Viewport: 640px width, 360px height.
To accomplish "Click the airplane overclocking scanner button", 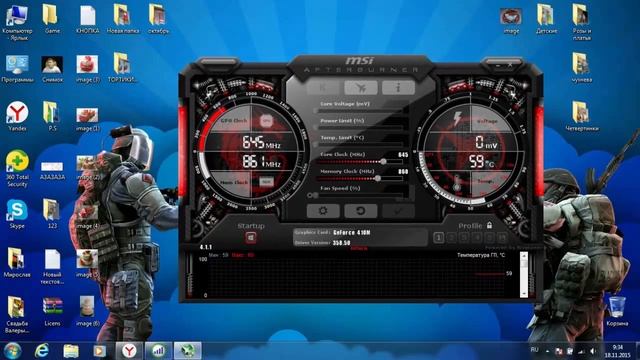I will click(360, 87).
